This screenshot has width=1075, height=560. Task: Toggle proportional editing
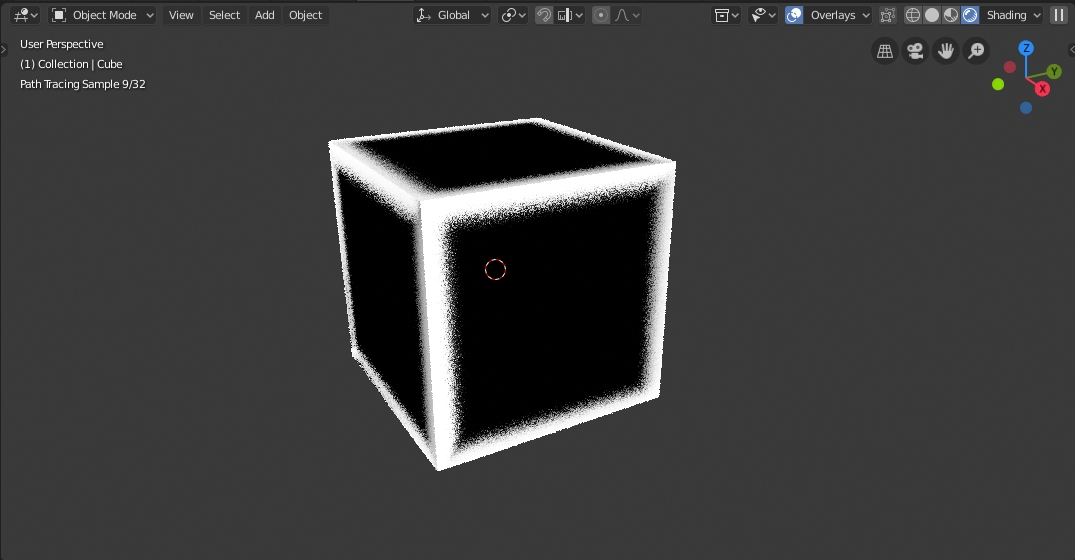click(x=601, y=15)
